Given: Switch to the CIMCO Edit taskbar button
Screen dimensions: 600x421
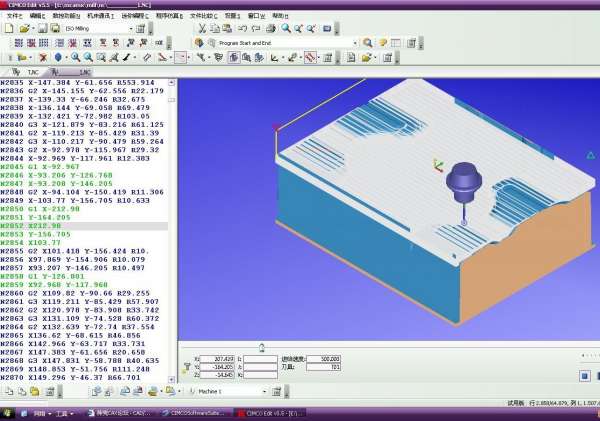Looking at the screenshot, I should [272, 413].
